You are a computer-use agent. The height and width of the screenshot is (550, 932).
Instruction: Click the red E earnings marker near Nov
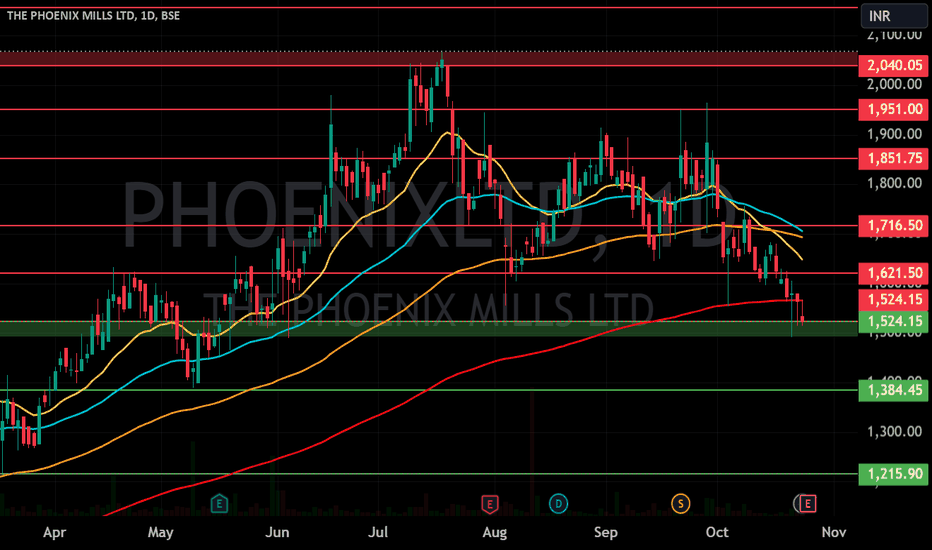807,504
